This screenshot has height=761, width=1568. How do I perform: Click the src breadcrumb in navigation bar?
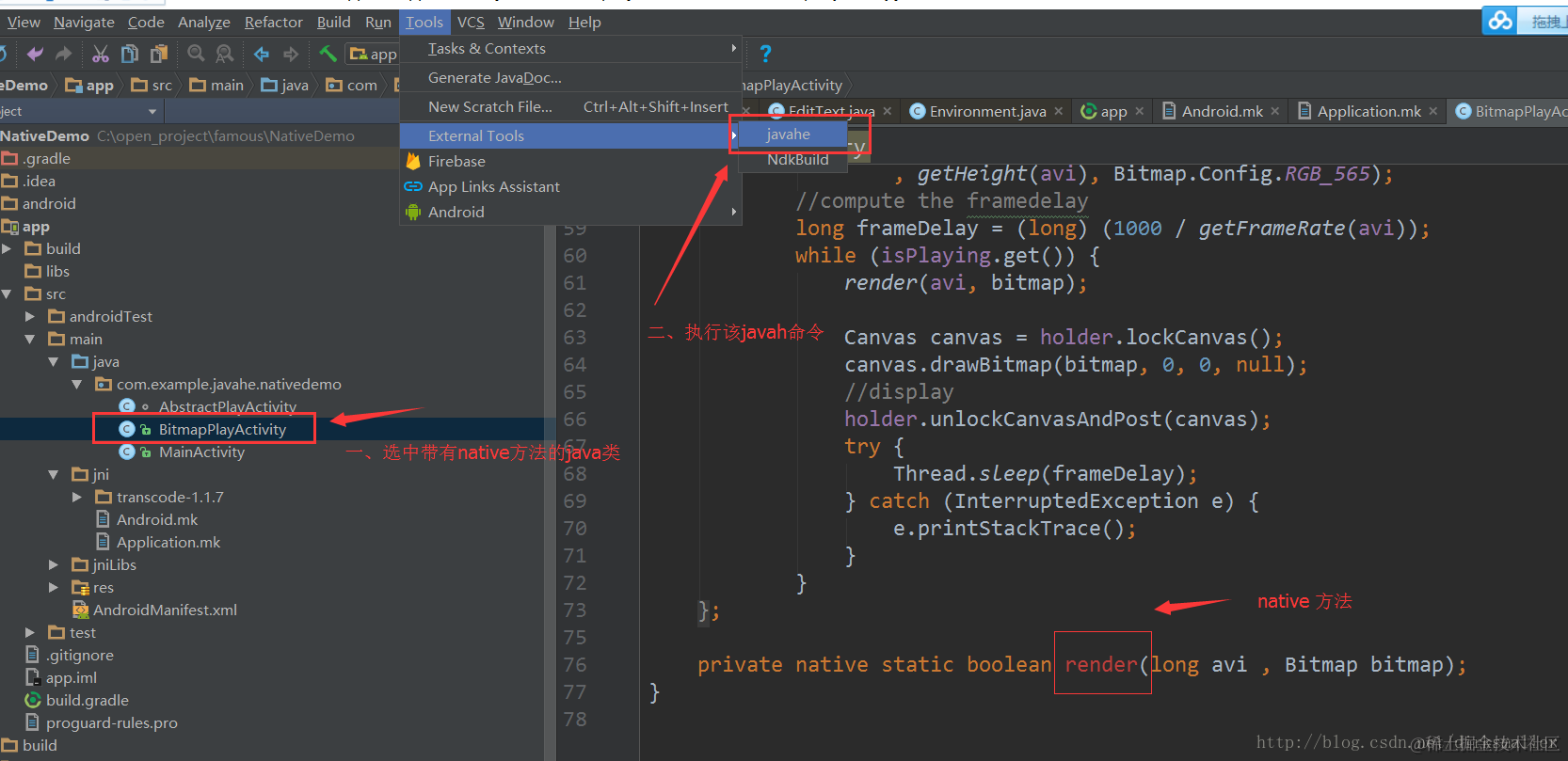[152, 85]
